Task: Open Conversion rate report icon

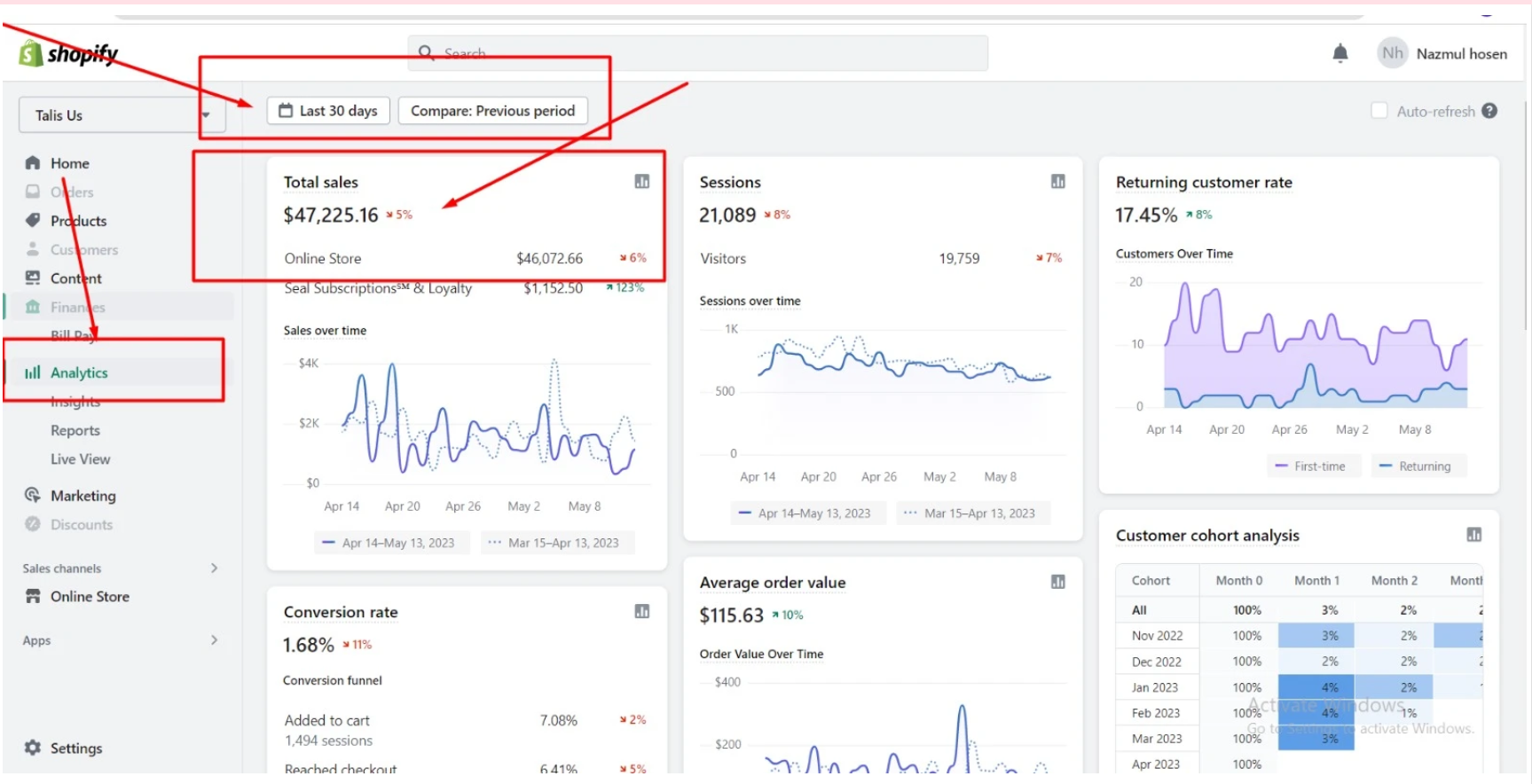Action: point(642,611)
